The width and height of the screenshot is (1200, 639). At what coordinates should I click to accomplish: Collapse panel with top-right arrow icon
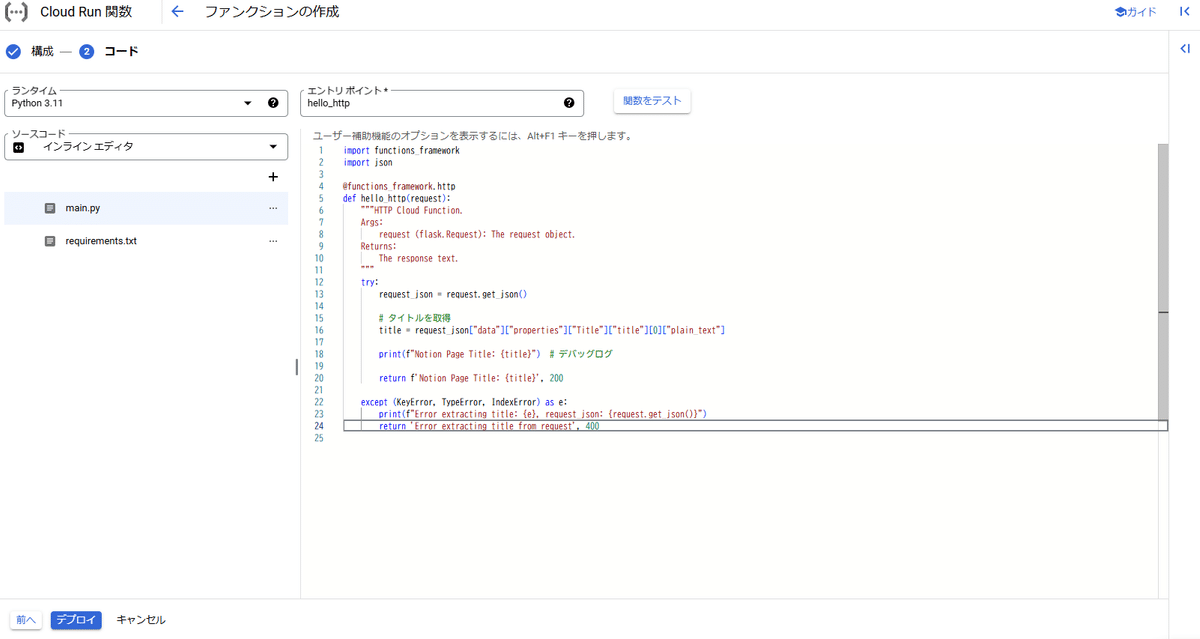1184,12
